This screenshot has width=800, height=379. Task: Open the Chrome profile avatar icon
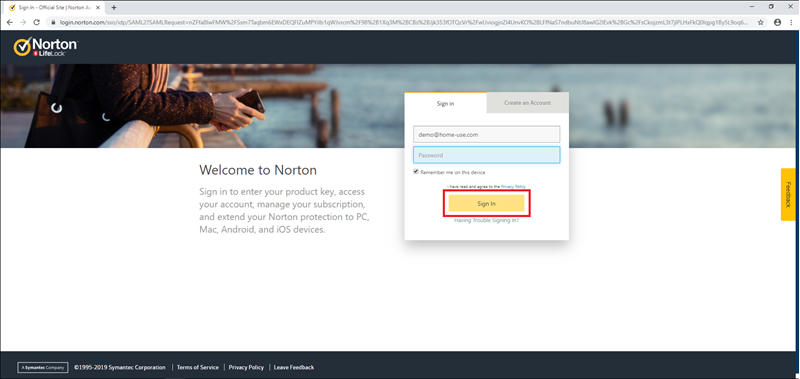[x=778, y=22]
